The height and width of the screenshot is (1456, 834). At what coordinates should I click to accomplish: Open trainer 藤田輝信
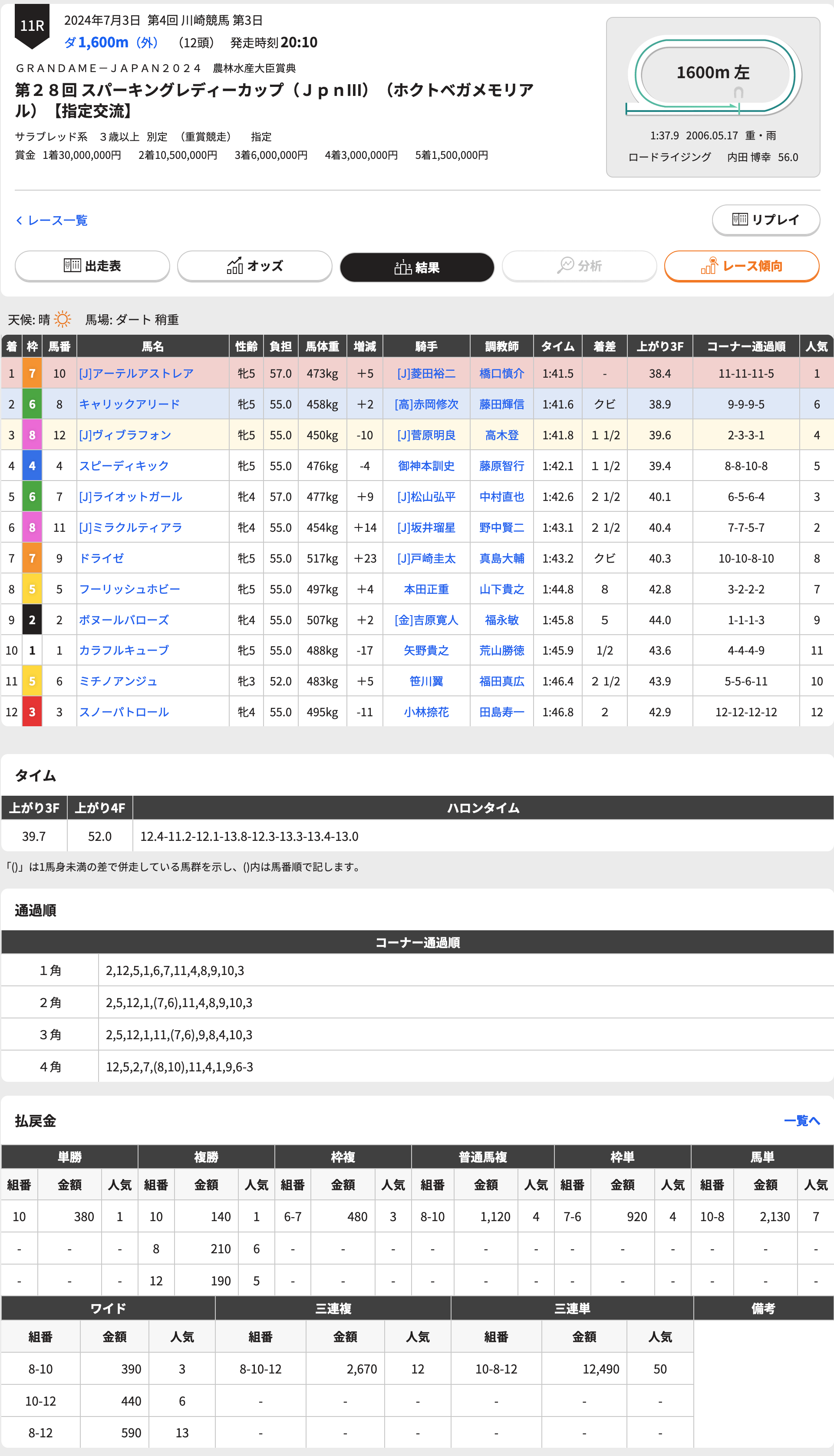(x=502, y=405)
